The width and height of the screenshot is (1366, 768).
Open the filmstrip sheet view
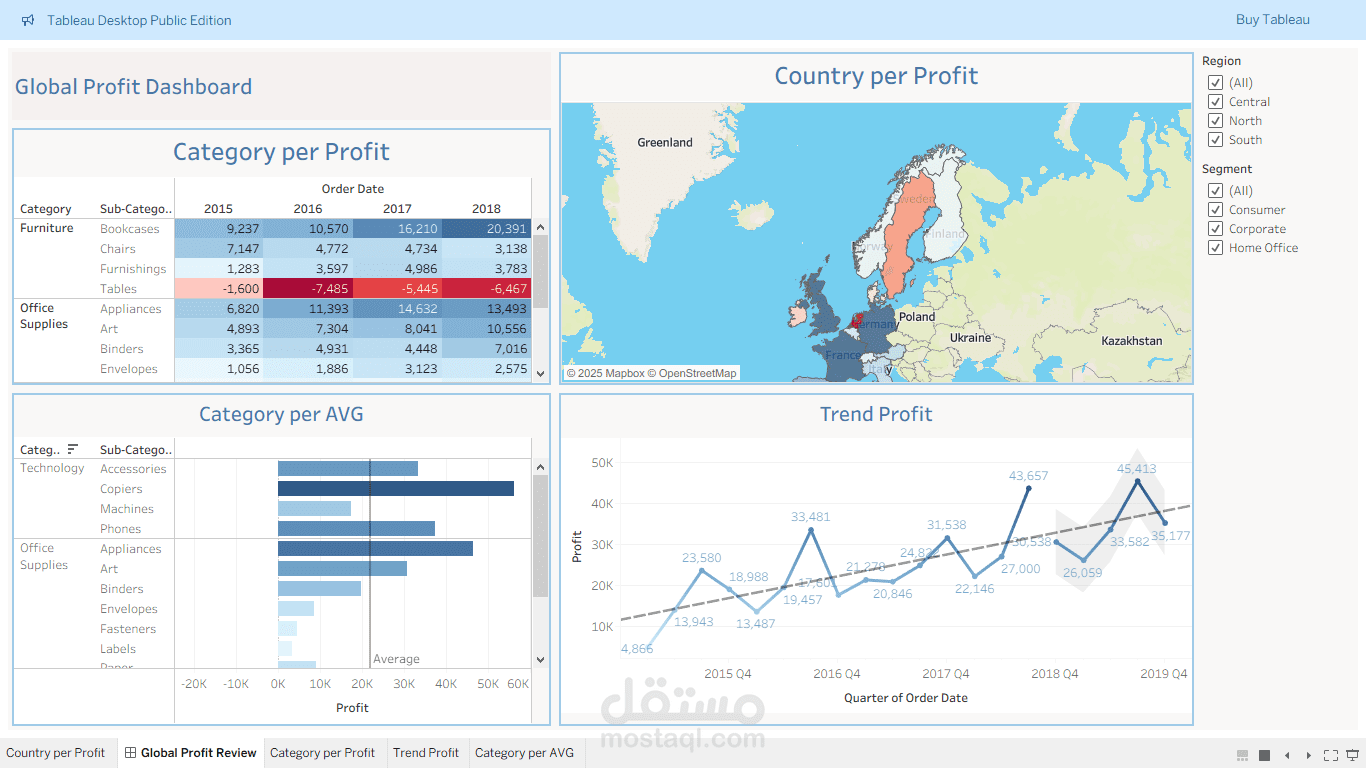pos(1243,755)
